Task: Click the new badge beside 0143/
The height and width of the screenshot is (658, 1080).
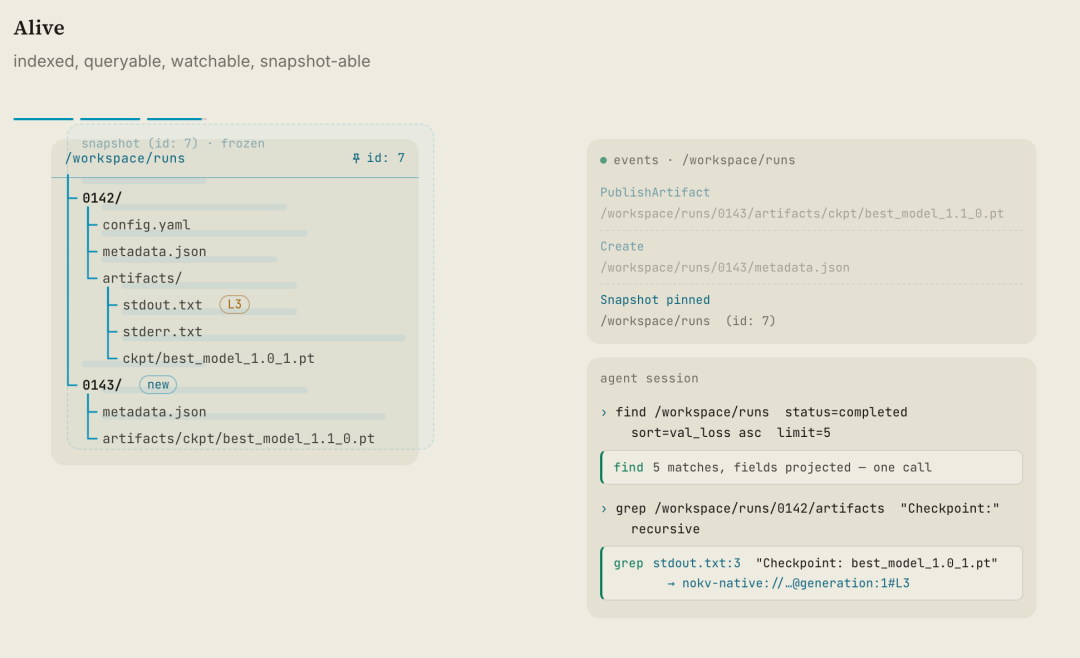Action: coord(158,384)
